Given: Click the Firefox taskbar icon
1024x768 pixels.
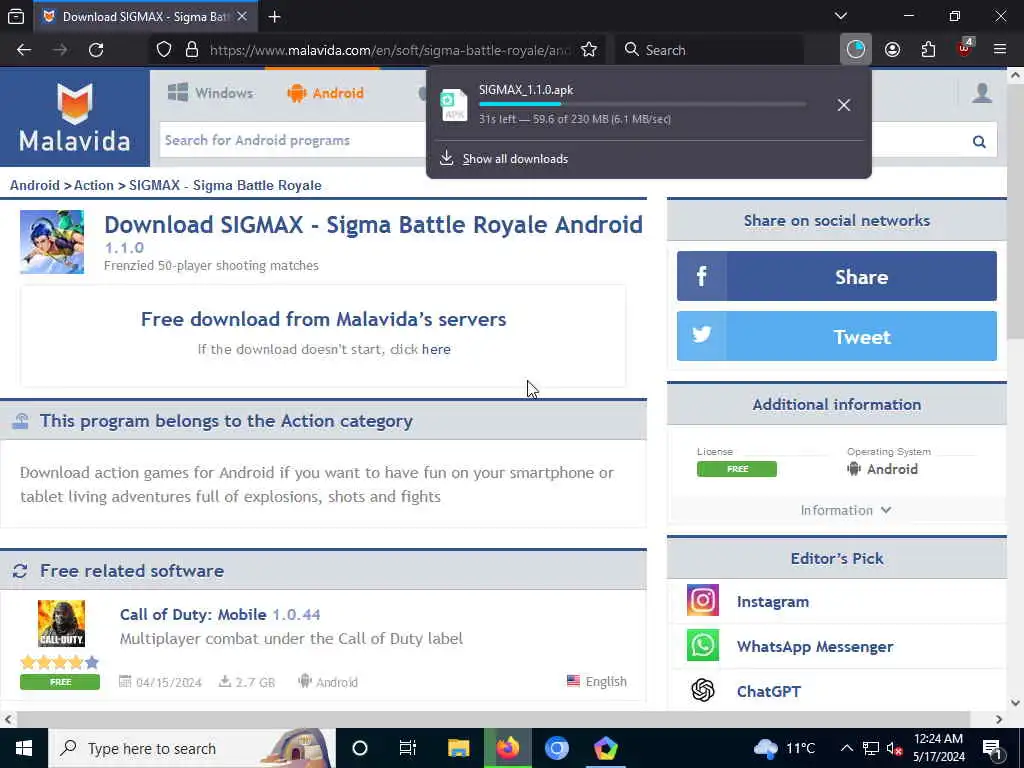Looking at the screenshot, I should coord(507,748).
